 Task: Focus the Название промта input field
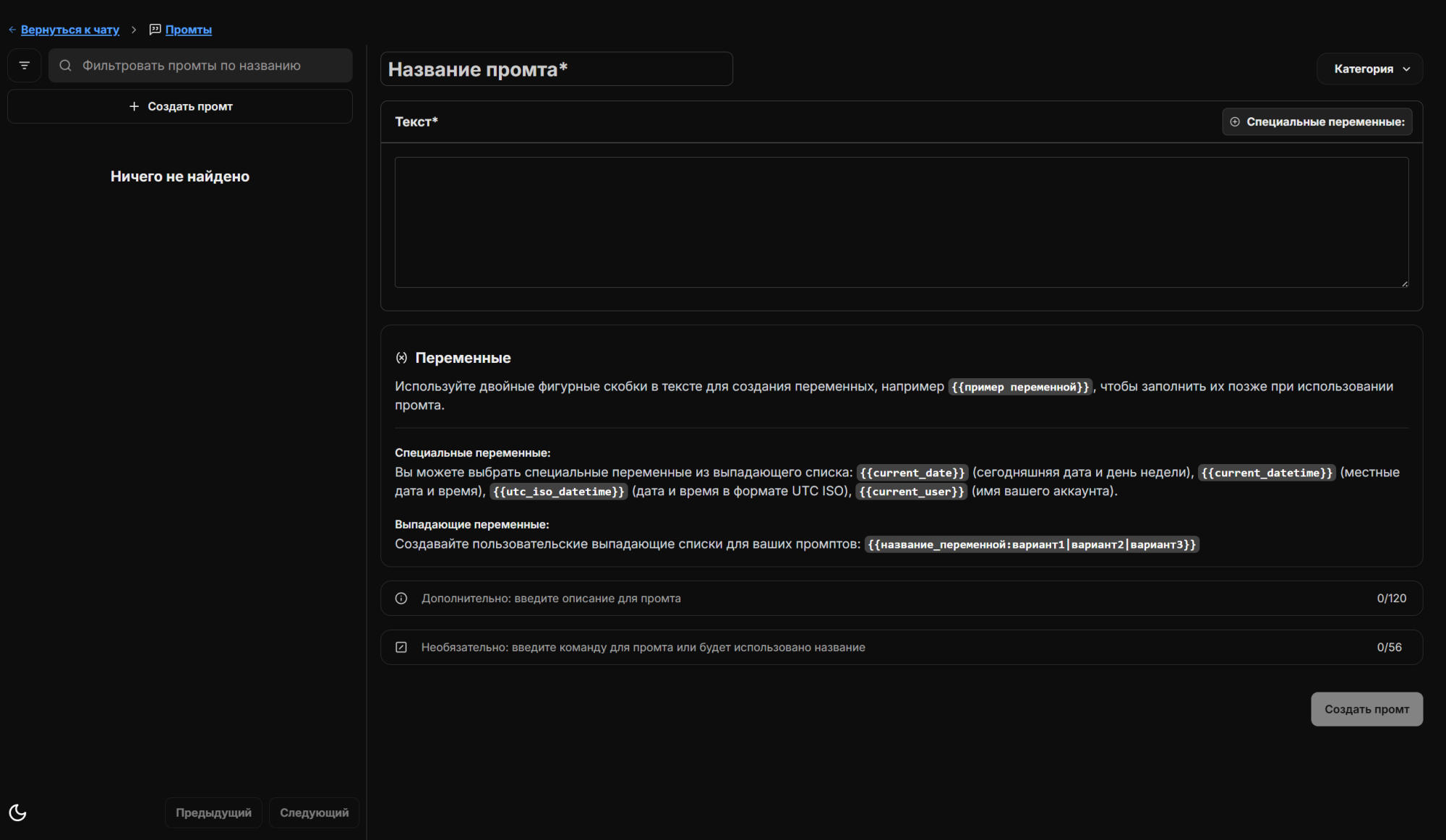[x=556, y=69]
